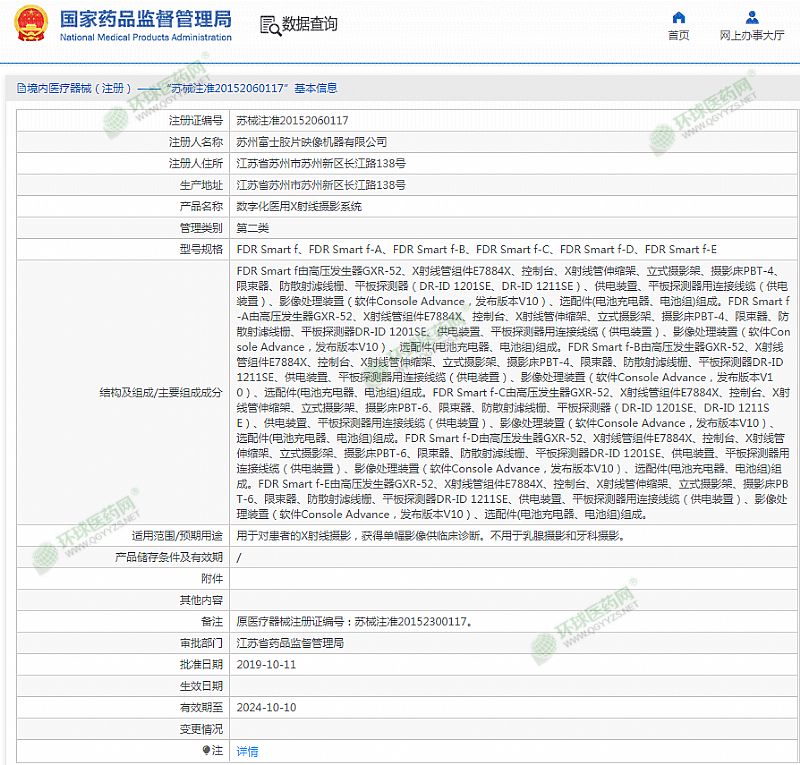
Task: Click the national emblem logo
Action: coord(28,24)
